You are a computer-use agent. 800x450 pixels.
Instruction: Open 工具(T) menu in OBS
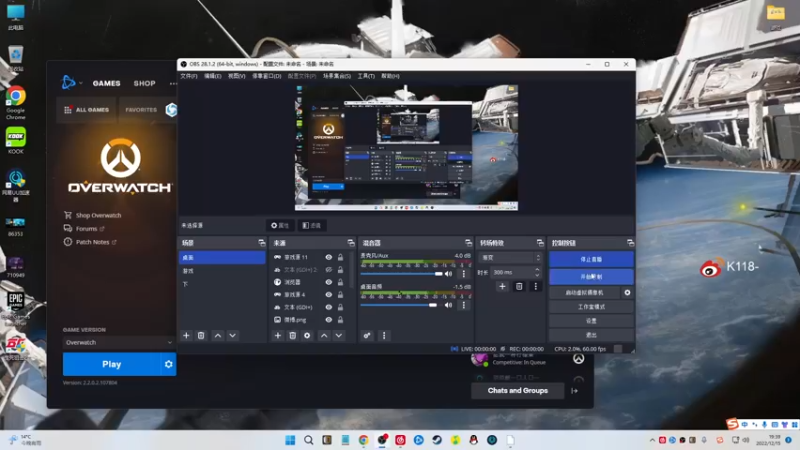coord(366,76)
